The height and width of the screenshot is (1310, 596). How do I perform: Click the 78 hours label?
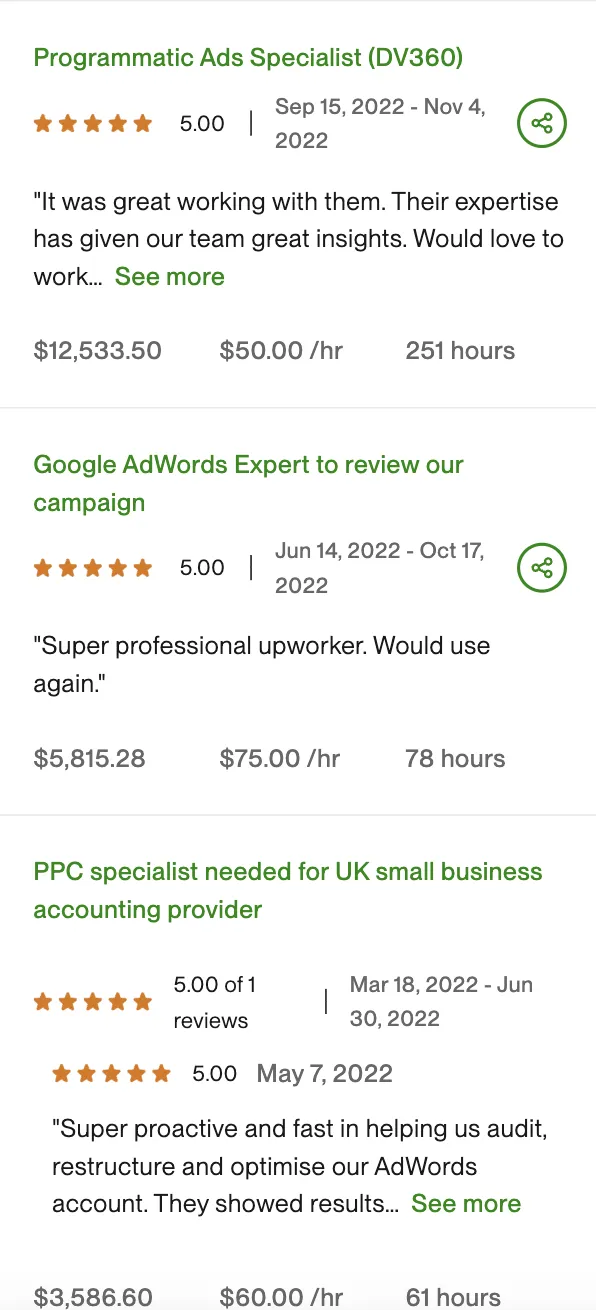pos(455,759)
